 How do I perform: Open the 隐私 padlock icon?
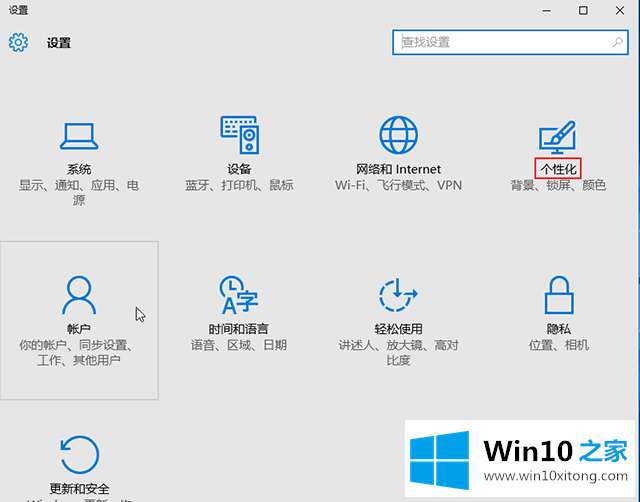click(559, 295)
